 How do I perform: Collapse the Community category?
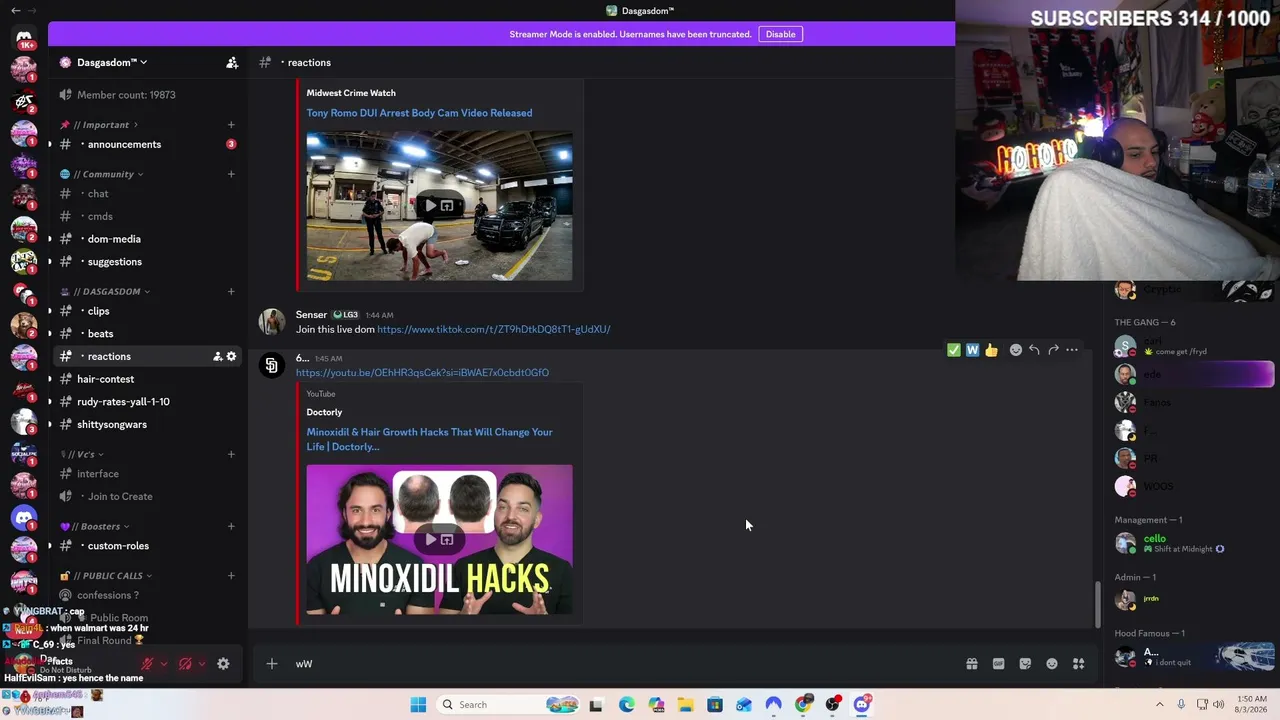pos(101,174)
